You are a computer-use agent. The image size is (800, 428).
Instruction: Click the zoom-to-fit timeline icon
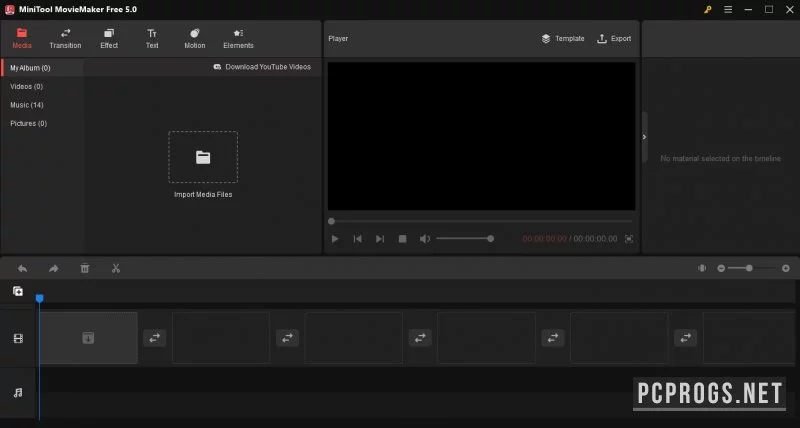702,268
